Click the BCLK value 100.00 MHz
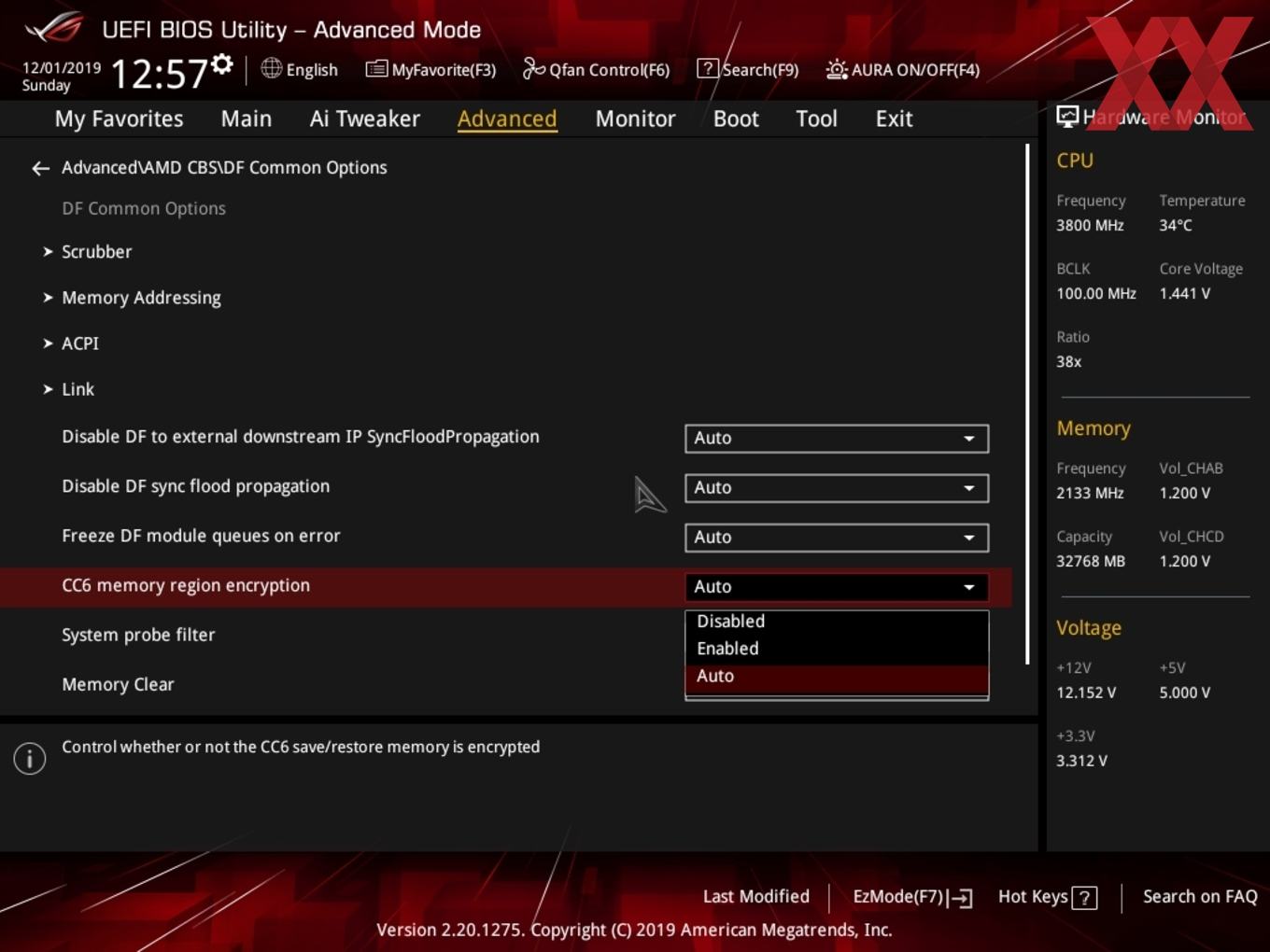 tap(1096, 294)
